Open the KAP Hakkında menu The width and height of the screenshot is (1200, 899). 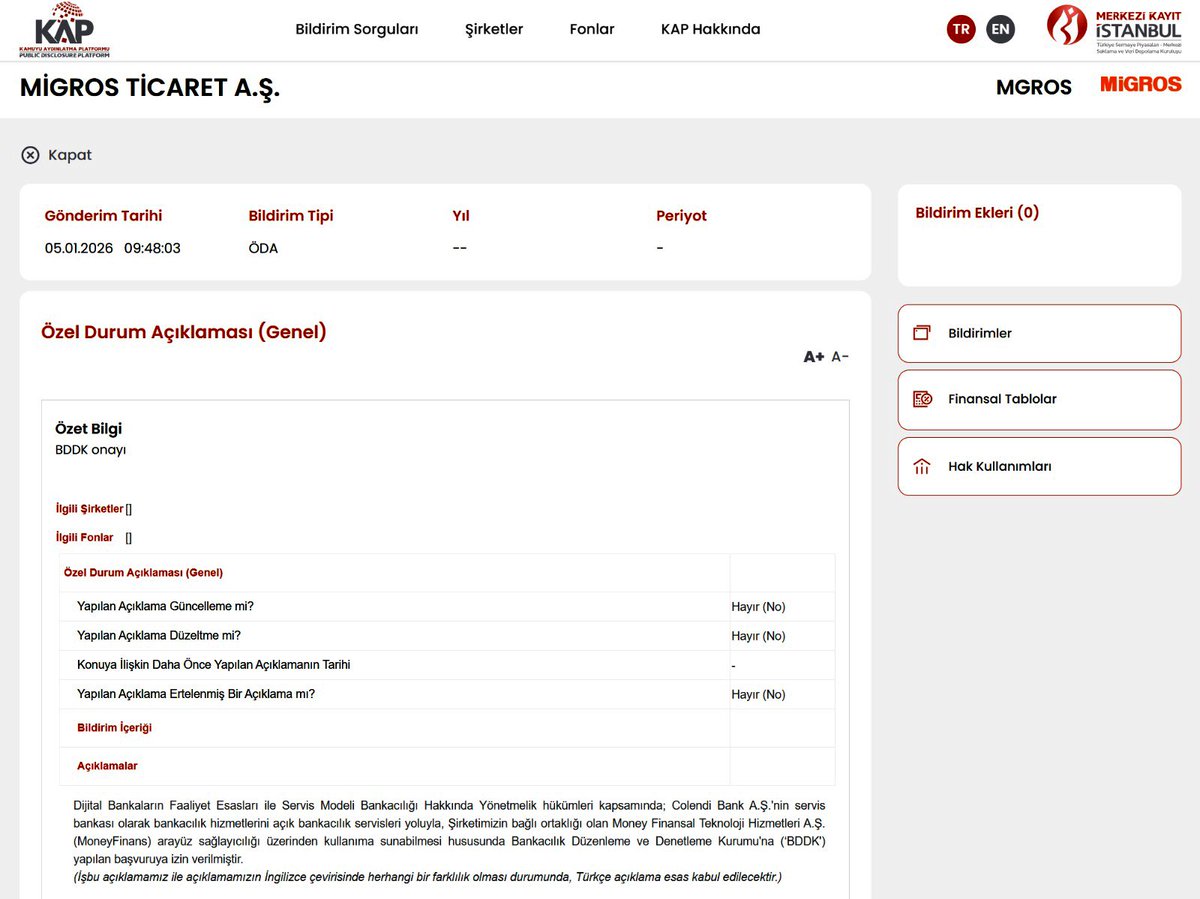tap(711, 29)
